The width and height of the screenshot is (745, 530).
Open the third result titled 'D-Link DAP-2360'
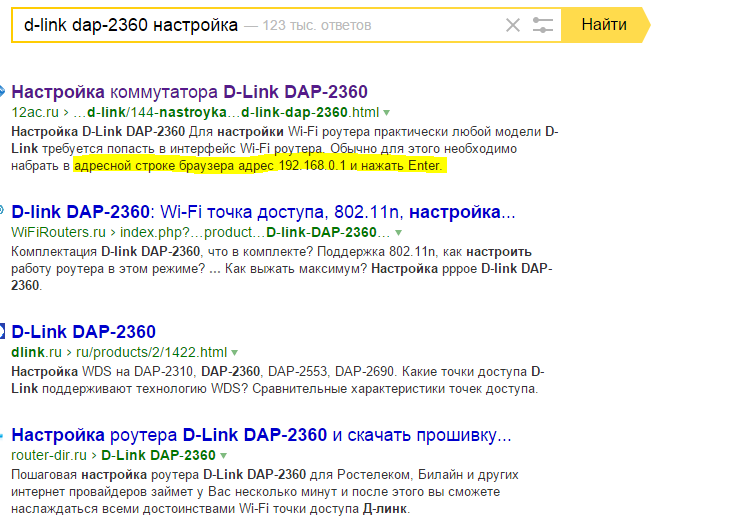coord(83,332)
